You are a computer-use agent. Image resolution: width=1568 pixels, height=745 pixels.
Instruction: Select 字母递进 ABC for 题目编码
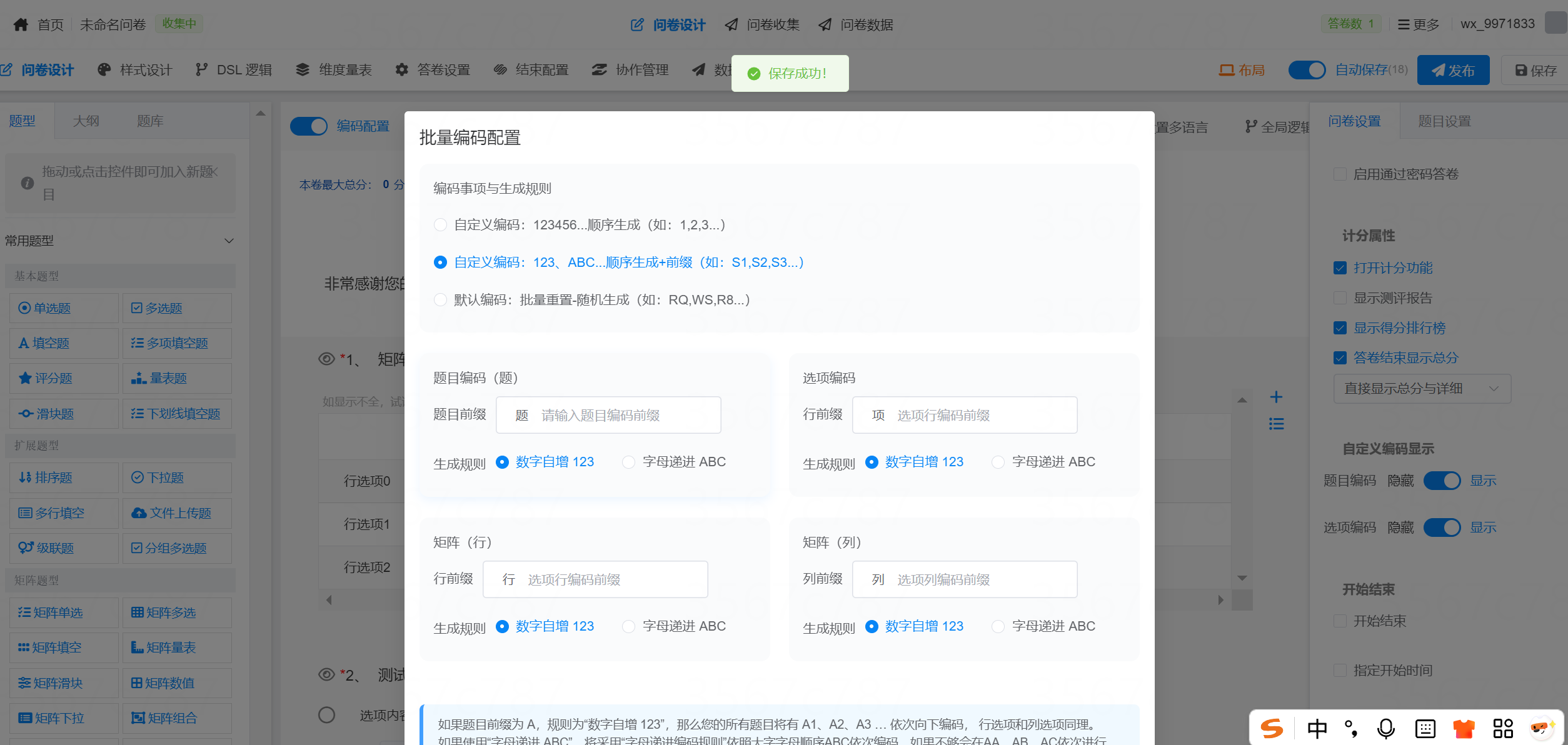[x=629, y=462]
